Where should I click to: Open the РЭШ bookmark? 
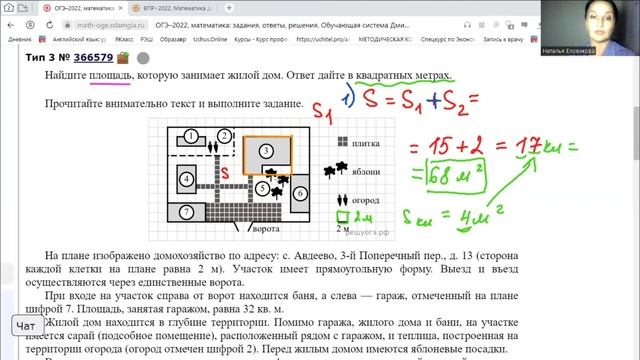[x=147, y=40]
